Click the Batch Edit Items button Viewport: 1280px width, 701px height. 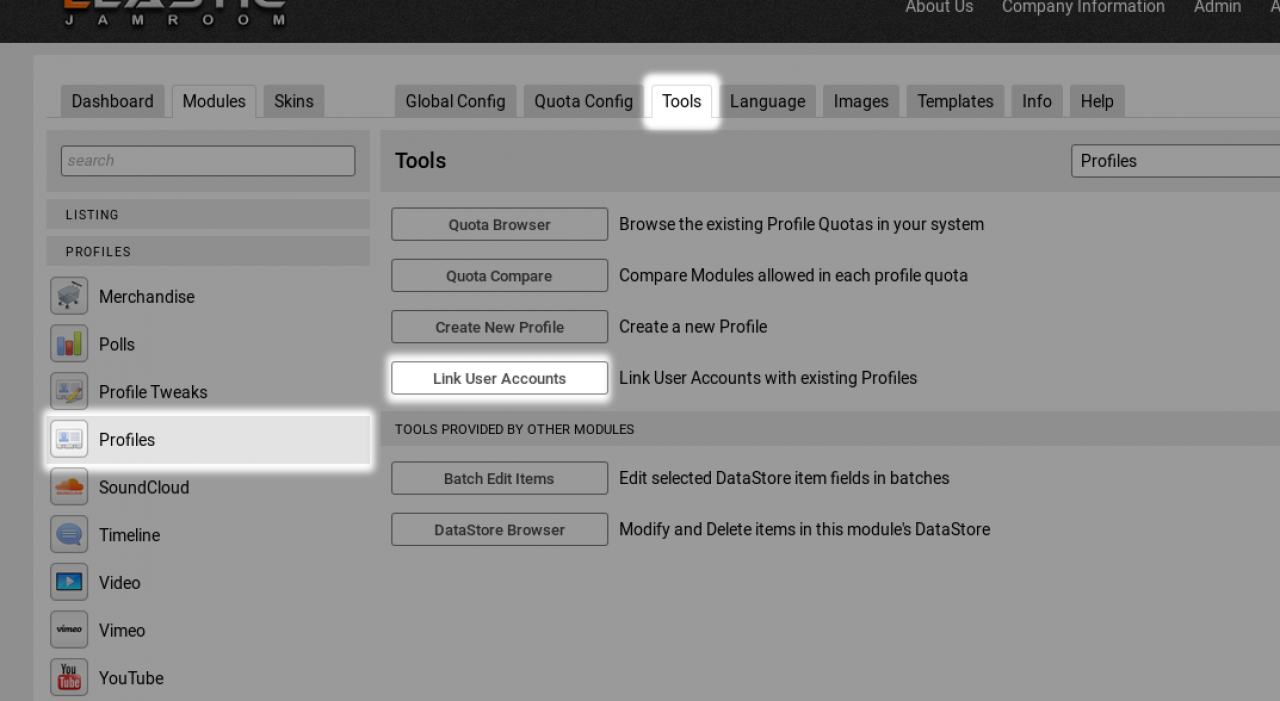pyautogui.click(x=500, y=478)
